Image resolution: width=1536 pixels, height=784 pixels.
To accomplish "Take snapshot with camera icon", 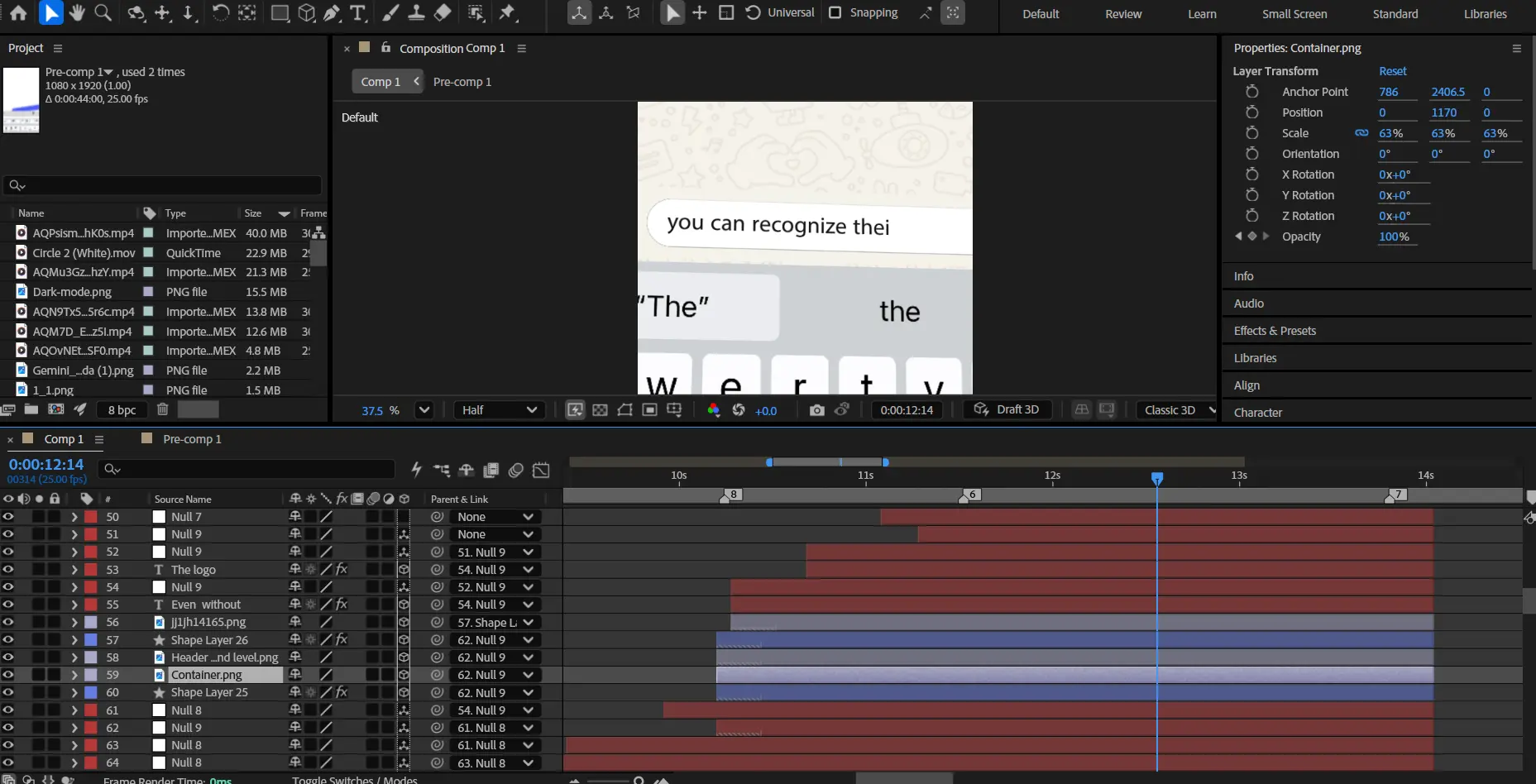I will coord(816,410).
